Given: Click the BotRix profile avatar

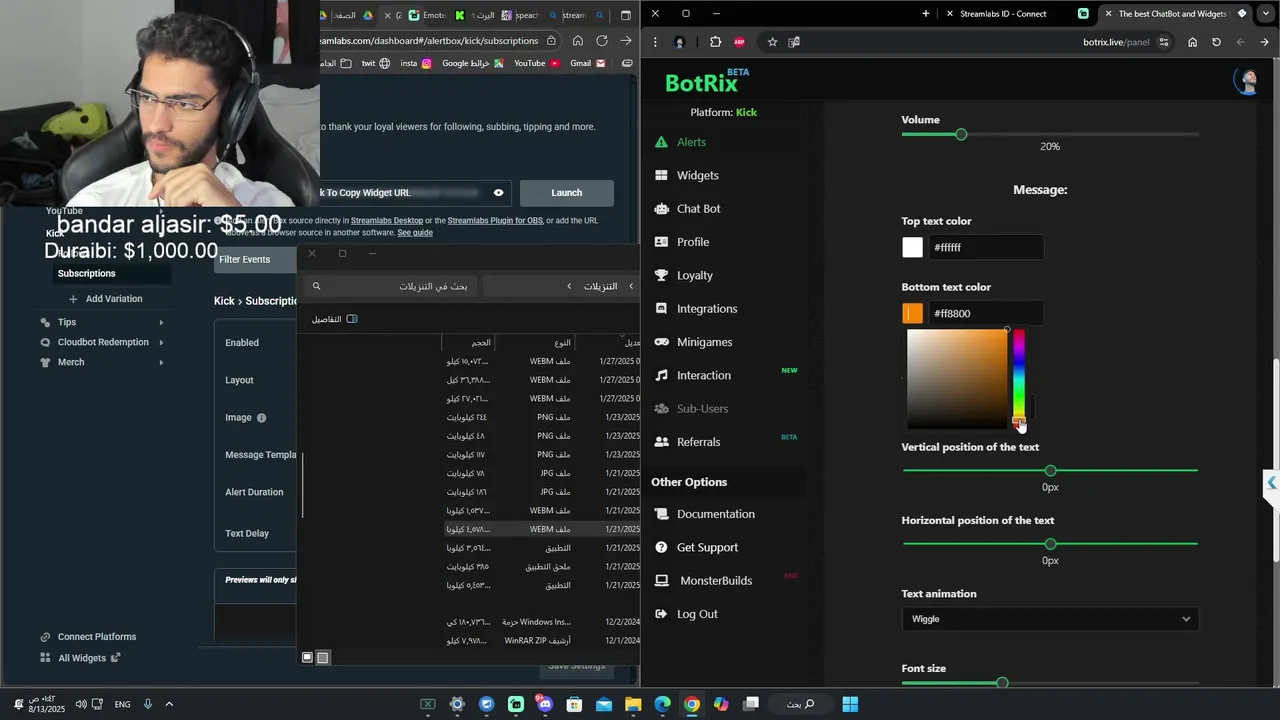Looking at the screenshot, I should (1247, 82).
